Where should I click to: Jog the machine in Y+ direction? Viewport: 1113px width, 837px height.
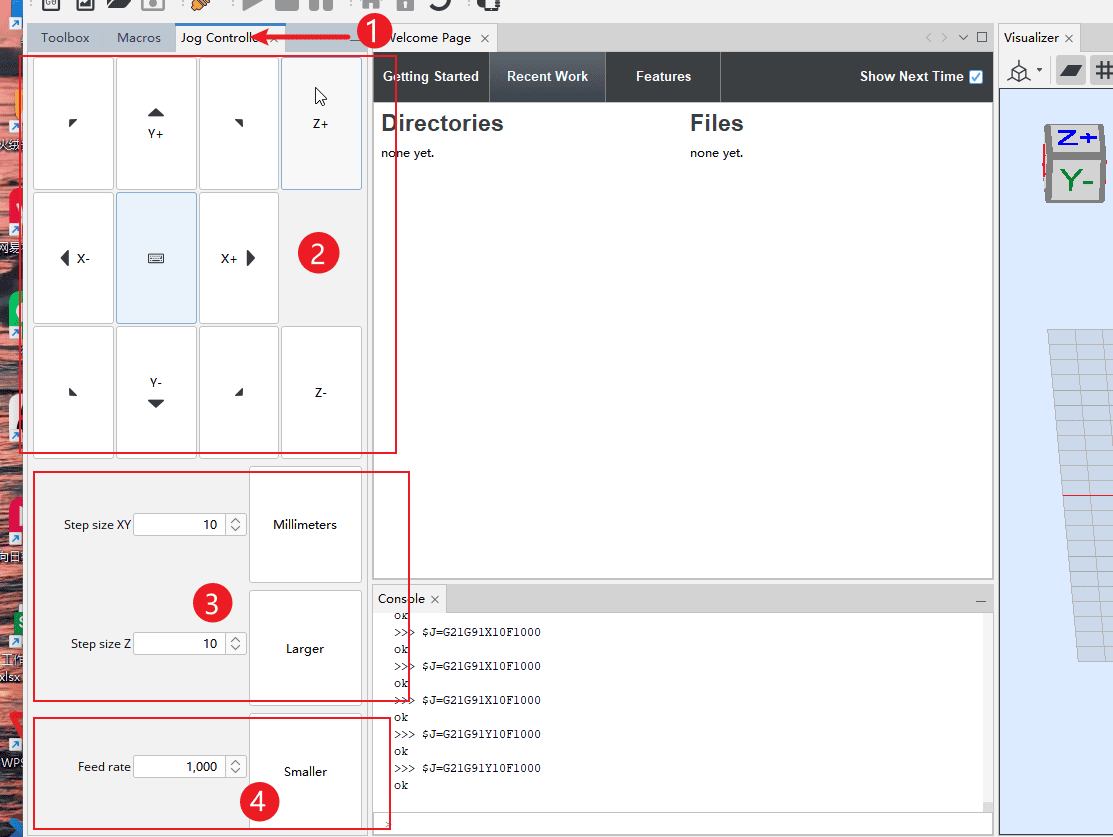pos(156,123)
